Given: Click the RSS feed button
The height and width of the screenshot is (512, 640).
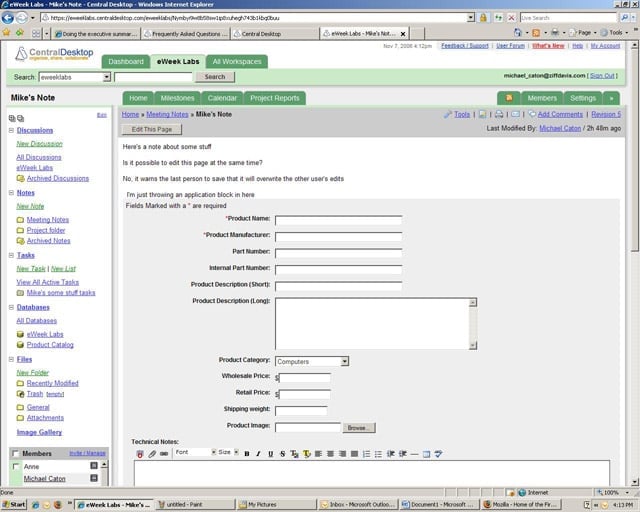Looking at the screenshot, I should pyautogui.click(x=509, y=98).
